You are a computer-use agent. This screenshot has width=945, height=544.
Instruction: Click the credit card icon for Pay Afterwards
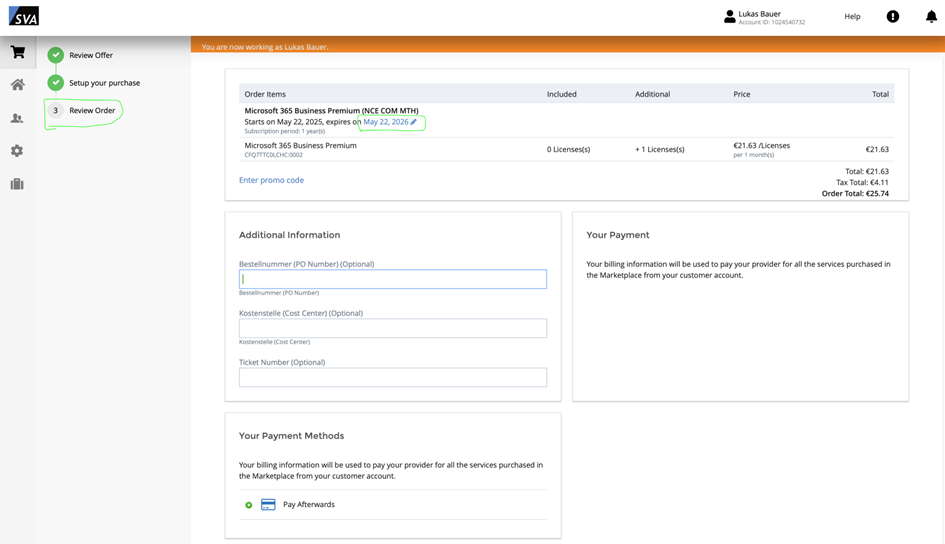pos(268,505)
